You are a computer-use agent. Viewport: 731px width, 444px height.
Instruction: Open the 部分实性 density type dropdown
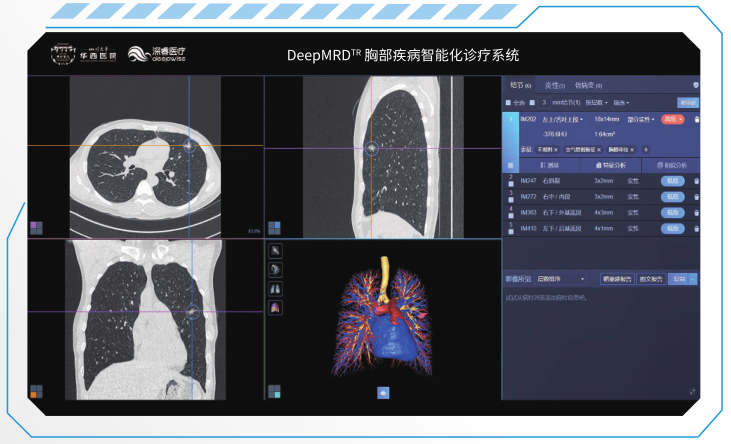point(641,119)
